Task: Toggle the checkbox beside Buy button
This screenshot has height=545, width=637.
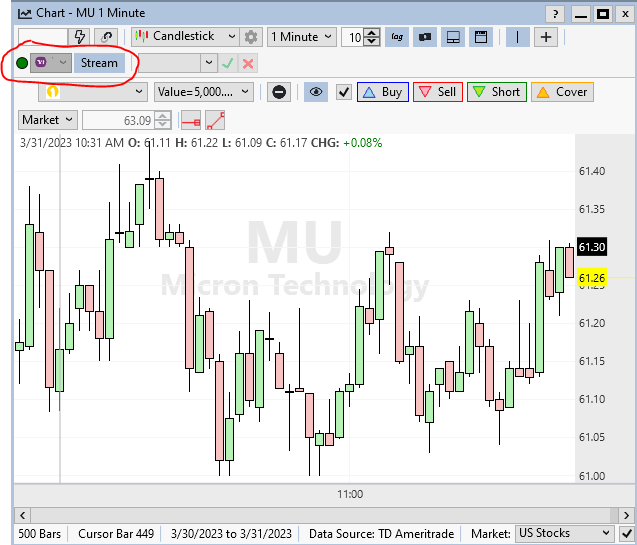Action: (344, 92)
